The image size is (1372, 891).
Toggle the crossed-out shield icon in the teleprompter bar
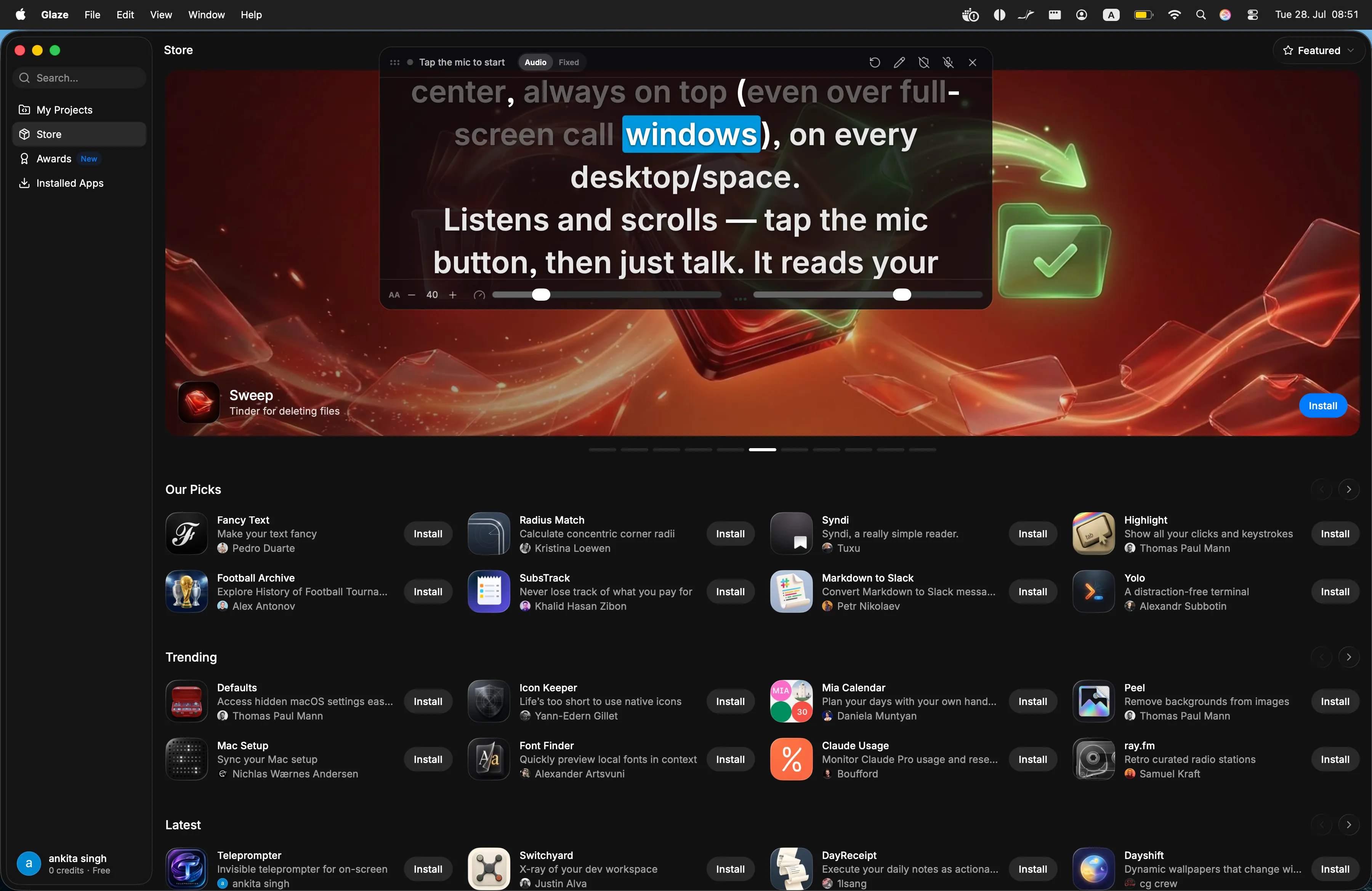pos(923,62)
